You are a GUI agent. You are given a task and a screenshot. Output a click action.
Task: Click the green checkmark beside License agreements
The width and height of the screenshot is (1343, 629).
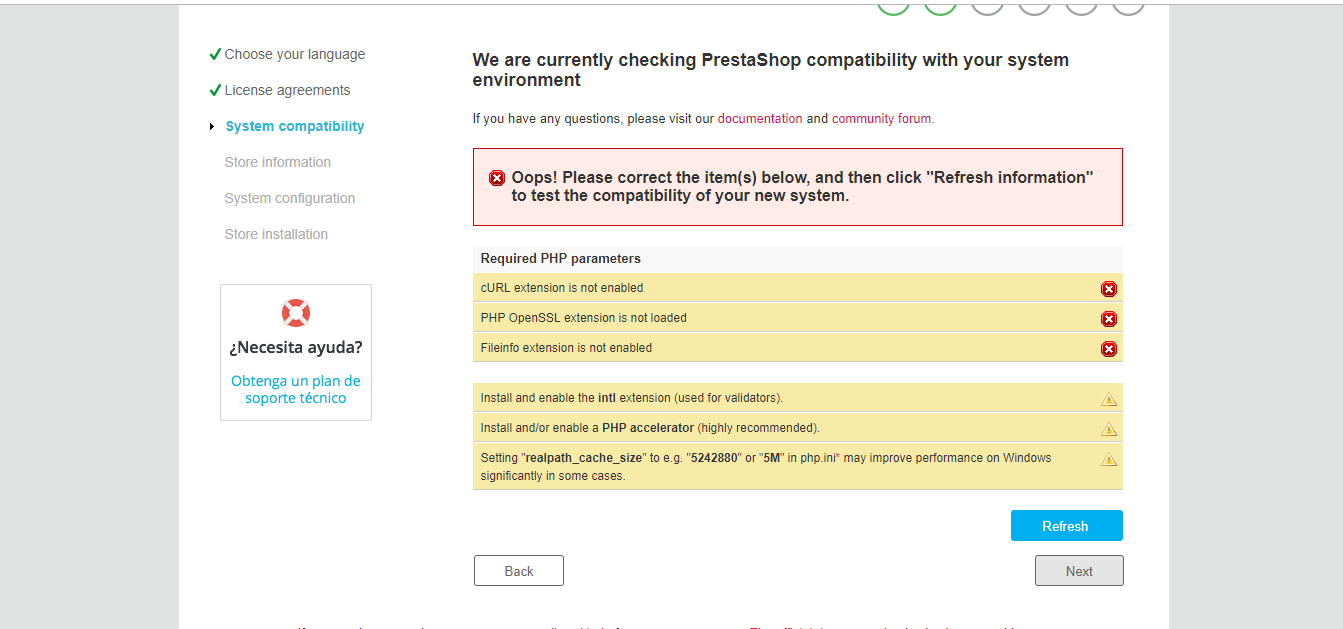pyautogui.click(x=215, y=90)
